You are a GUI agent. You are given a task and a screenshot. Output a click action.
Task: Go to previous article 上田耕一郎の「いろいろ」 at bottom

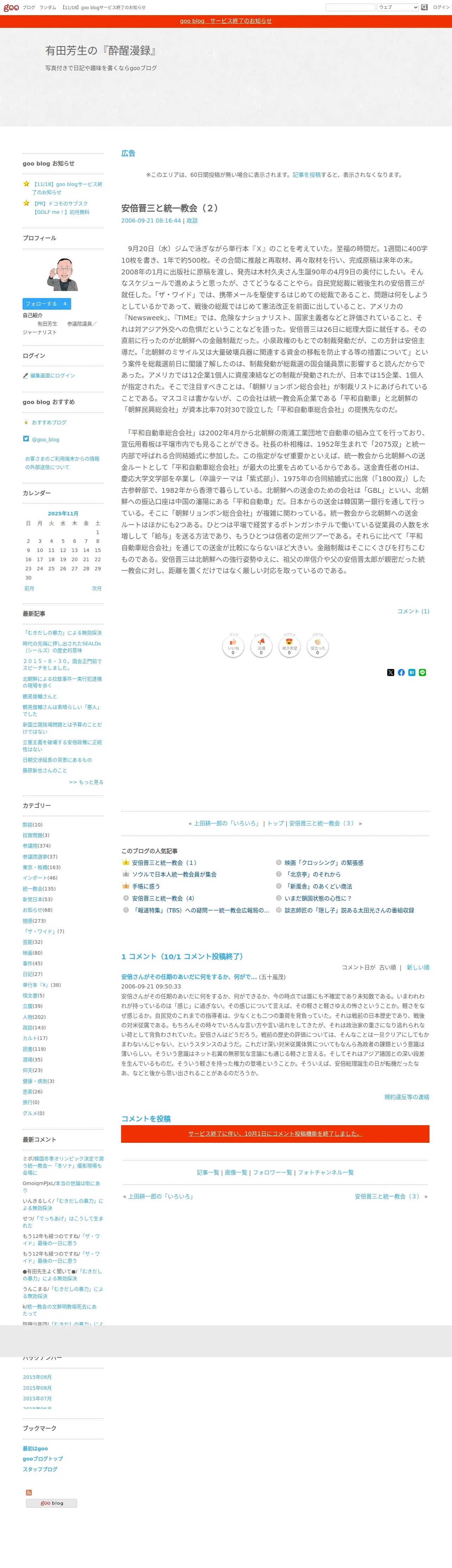[161, 1196]
